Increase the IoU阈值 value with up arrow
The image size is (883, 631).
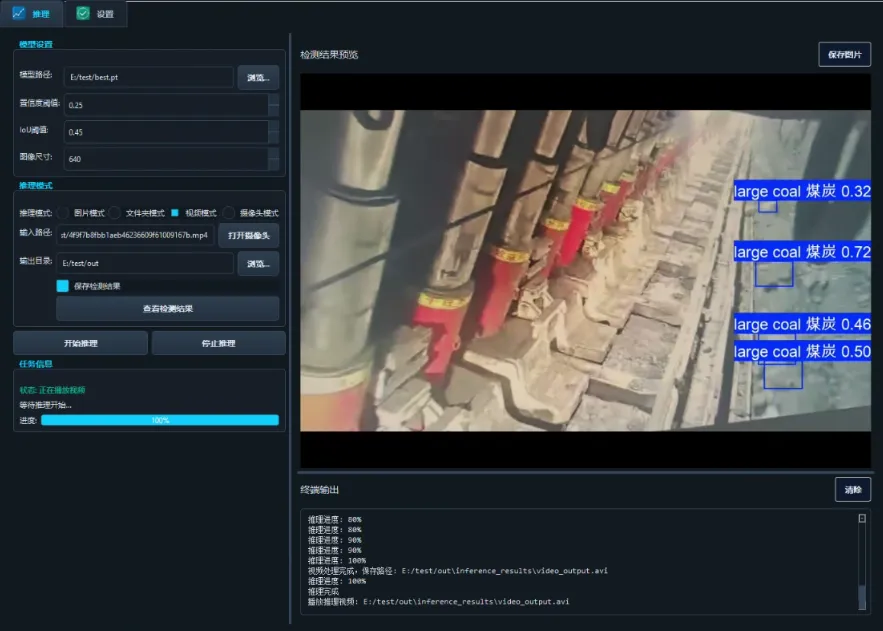click(274, 127)
